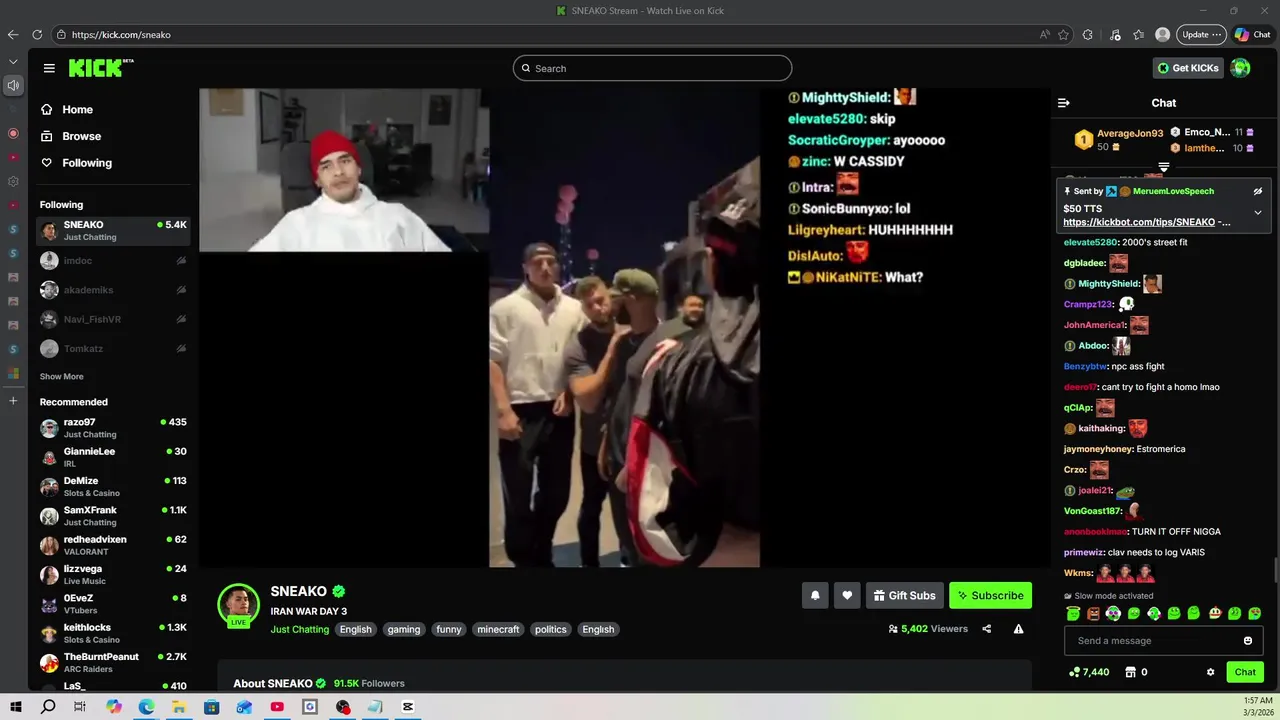The width and height of the screenshot is (1280, 720).
Task: Click the share icon beside viewer count
Action: pyautogui.click(x=987, y=629)
